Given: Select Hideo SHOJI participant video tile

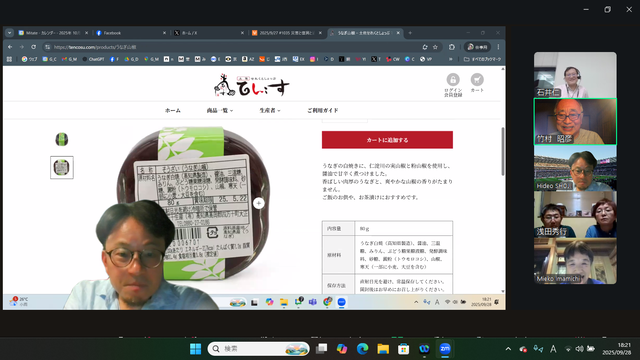Looking at the screenshot, I should (575, 168).
